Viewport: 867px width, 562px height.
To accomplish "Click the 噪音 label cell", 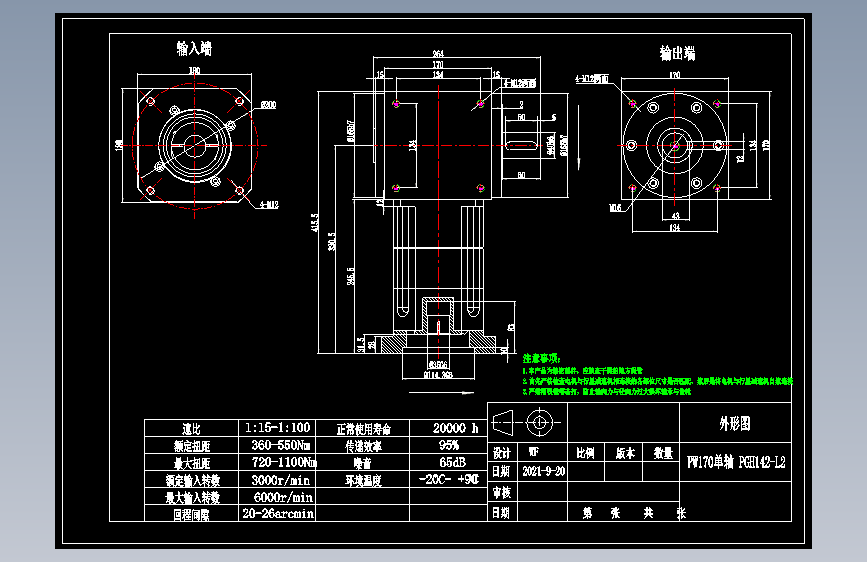I will pyautogui.click(x=363, y=463).
